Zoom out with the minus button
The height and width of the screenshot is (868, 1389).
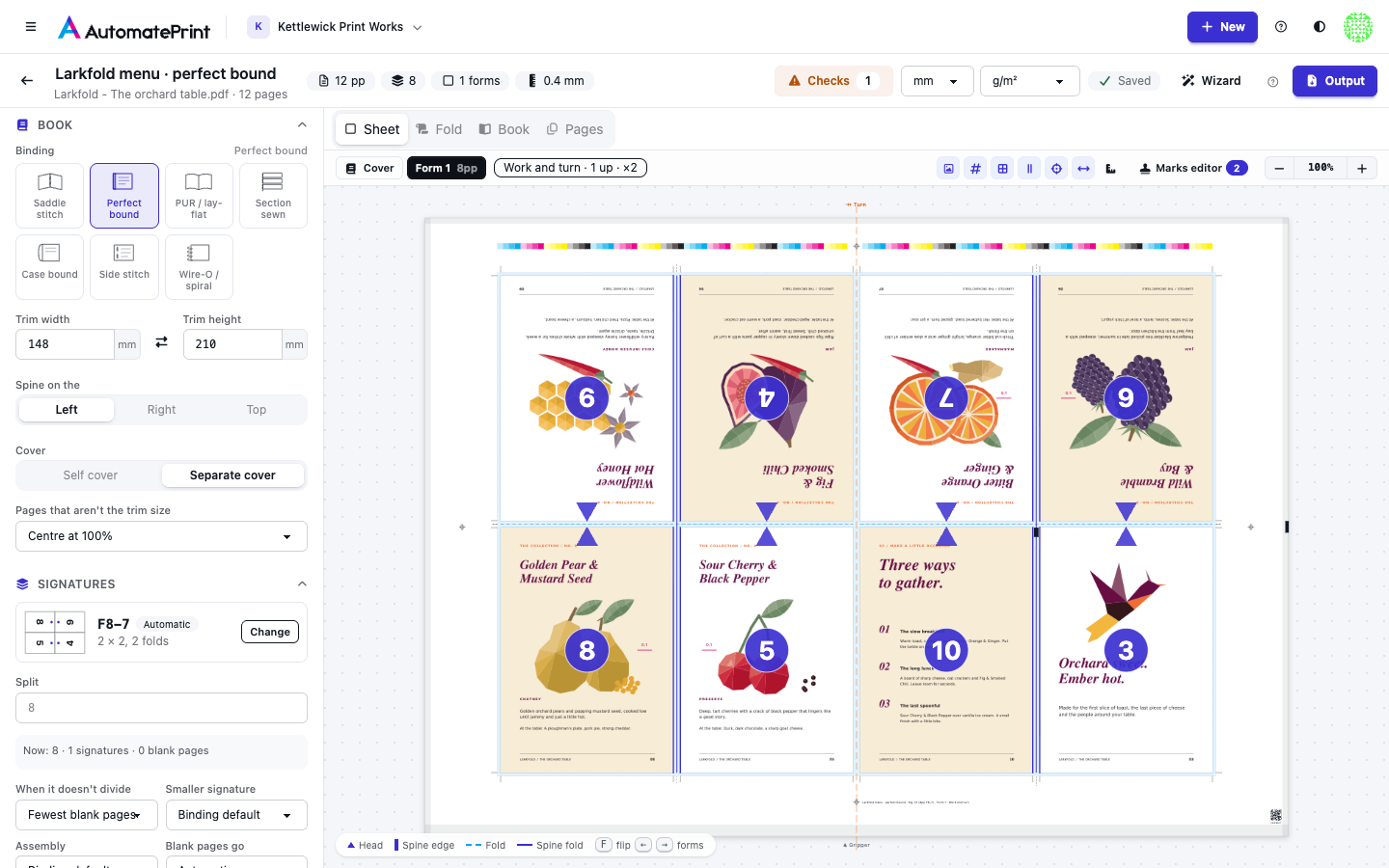tap(1279, 168)
